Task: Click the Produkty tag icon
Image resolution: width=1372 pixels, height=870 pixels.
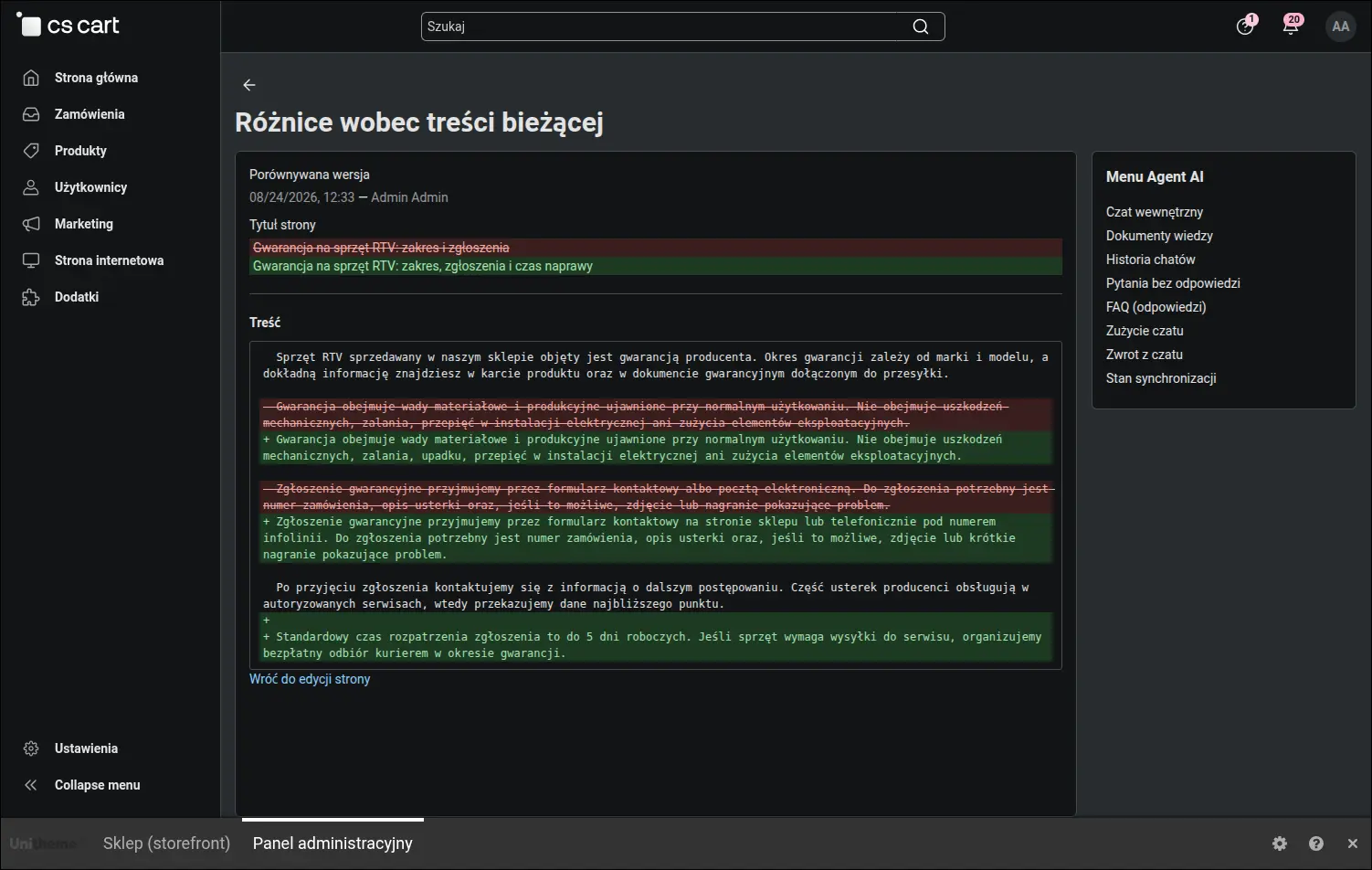Action: [x=31, y=151]
